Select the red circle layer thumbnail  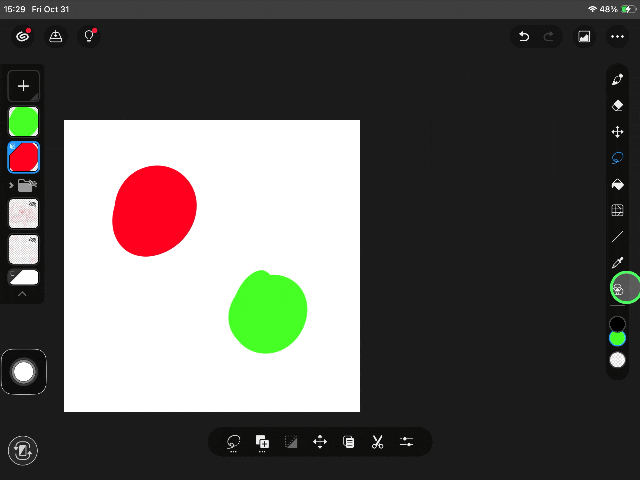pos(24,157)
